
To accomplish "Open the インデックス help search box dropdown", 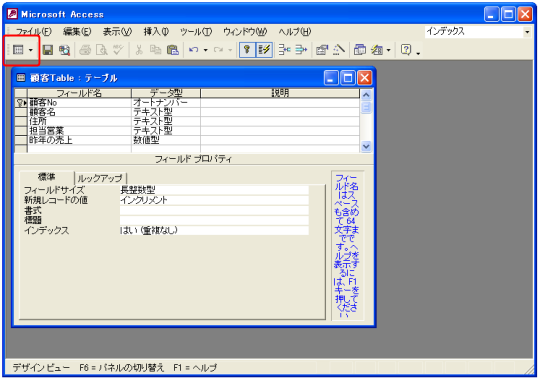I will point(527,32).
